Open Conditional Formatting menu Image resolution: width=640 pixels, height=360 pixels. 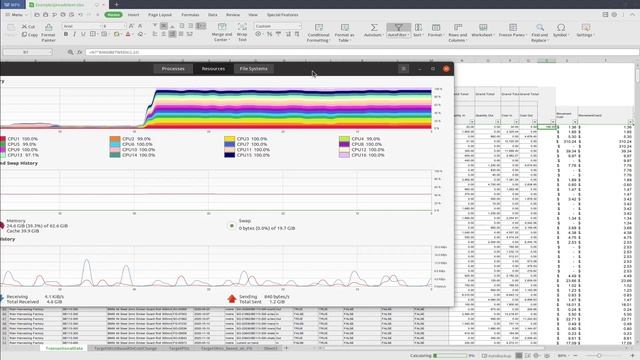[318, 33]
